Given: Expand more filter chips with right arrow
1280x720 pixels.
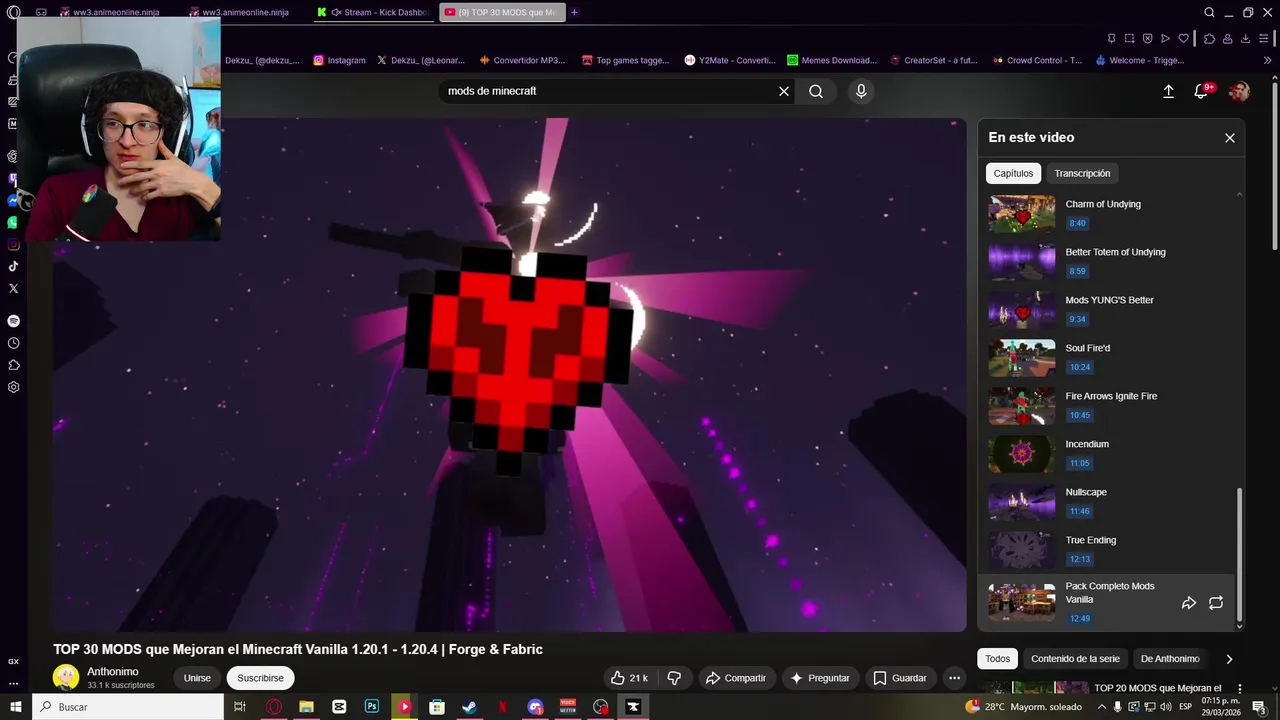Looking at the screenshot, I should point(1229,659).
